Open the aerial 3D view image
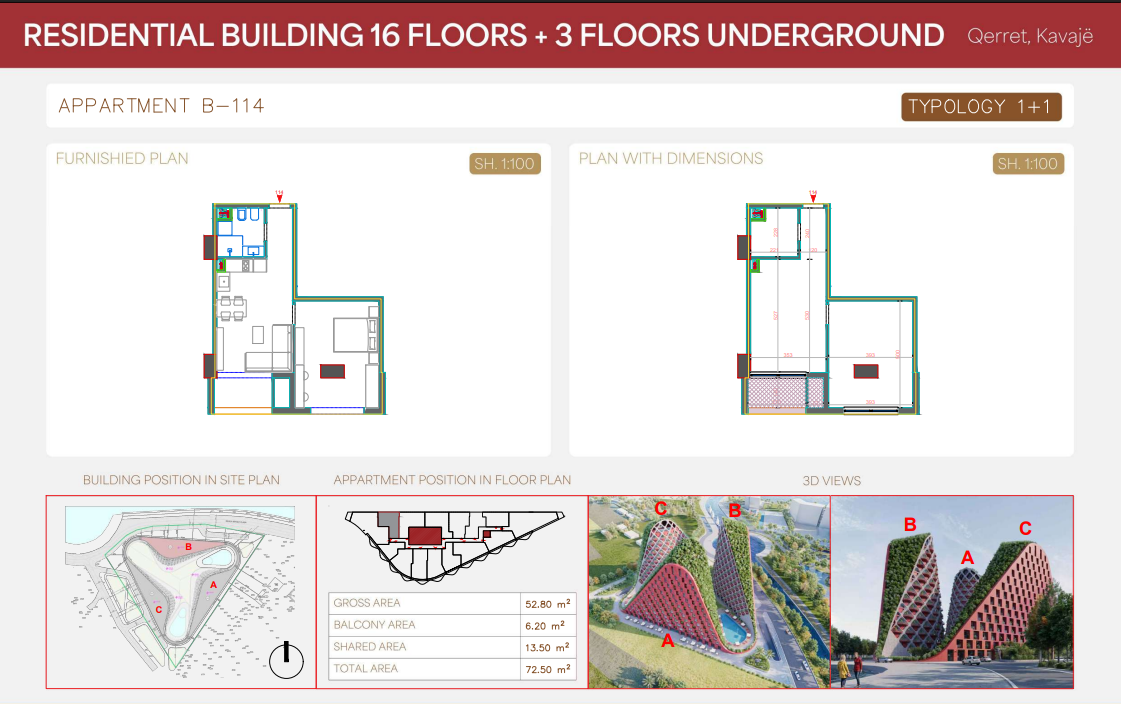The height and width of the screenshot is (704, 1121). (x=709, y=591)
